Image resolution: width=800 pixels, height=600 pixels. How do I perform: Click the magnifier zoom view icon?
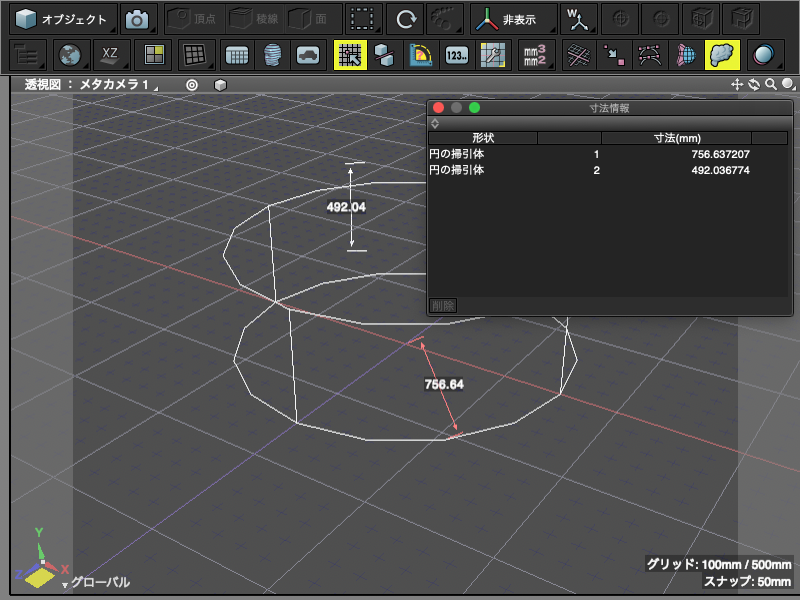click(771, 85)
